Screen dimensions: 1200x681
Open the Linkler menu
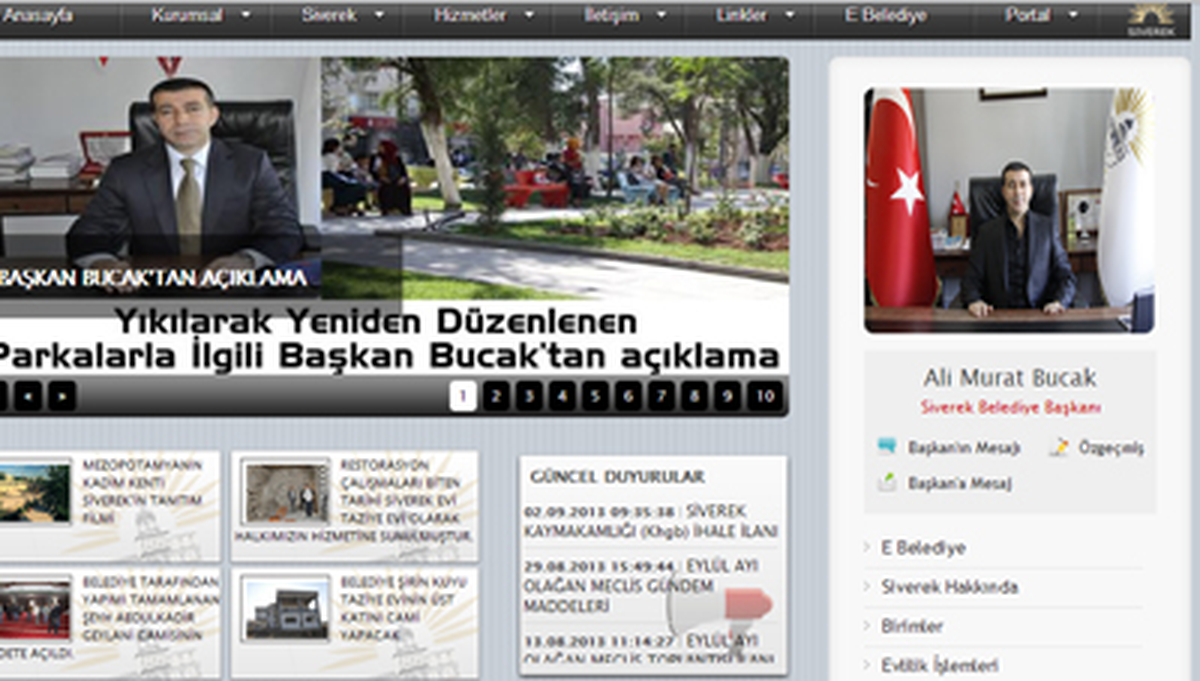pyautogui.click(x=742, y=16)
